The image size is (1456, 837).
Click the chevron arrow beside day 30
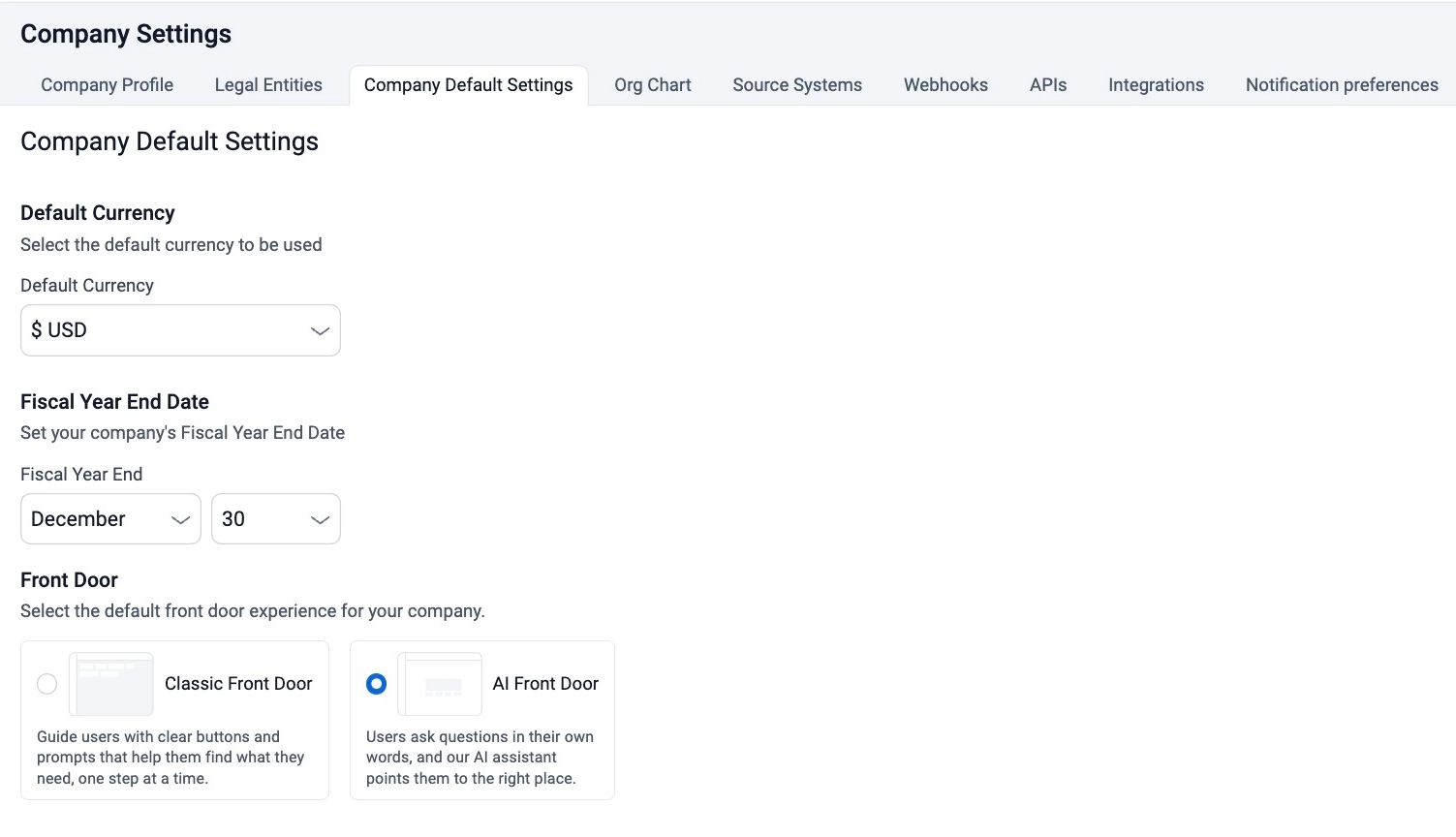tap(320, 520)
